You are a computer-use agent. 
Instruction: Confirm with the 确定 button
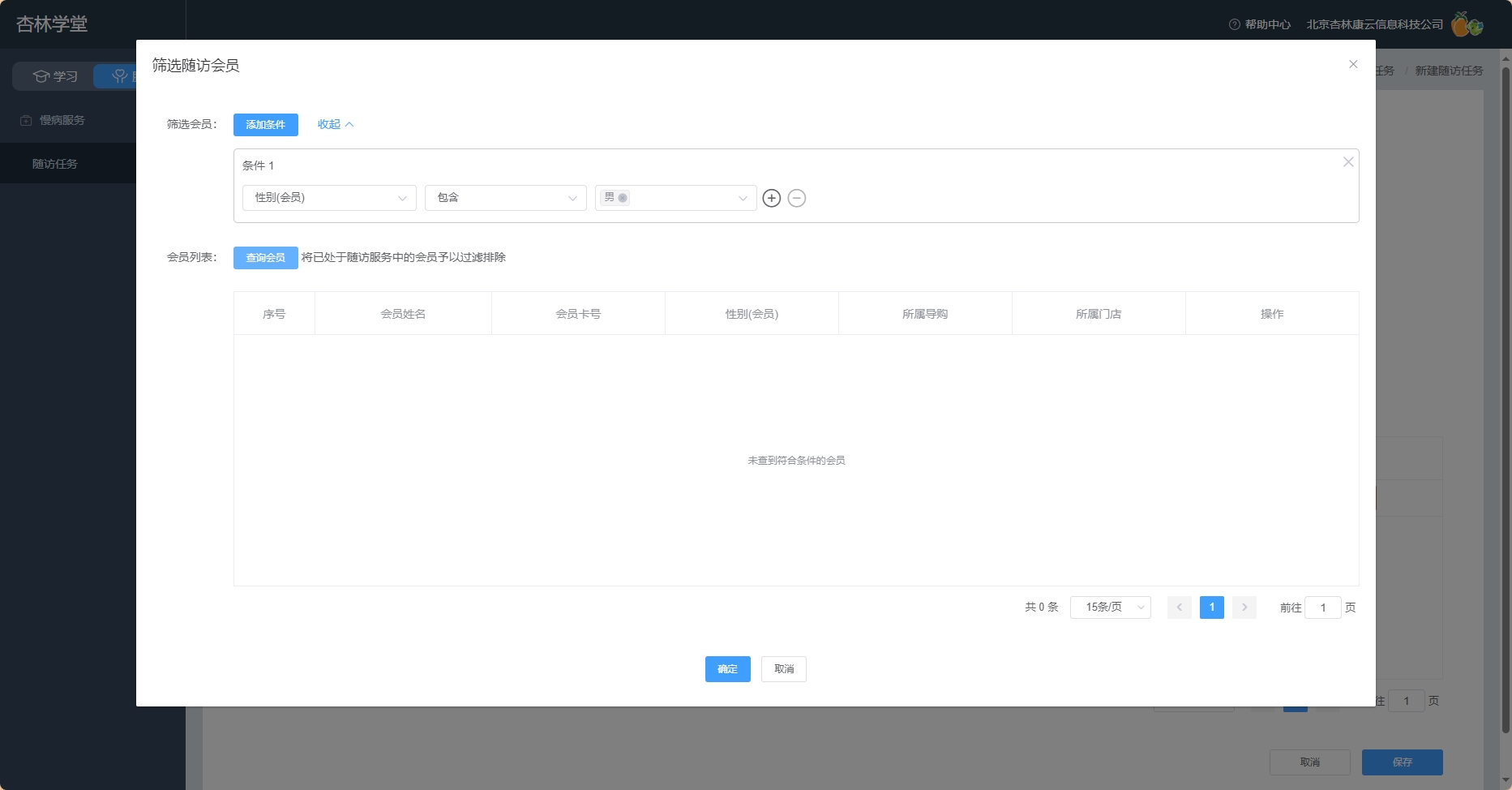click(x=728, y=669)
